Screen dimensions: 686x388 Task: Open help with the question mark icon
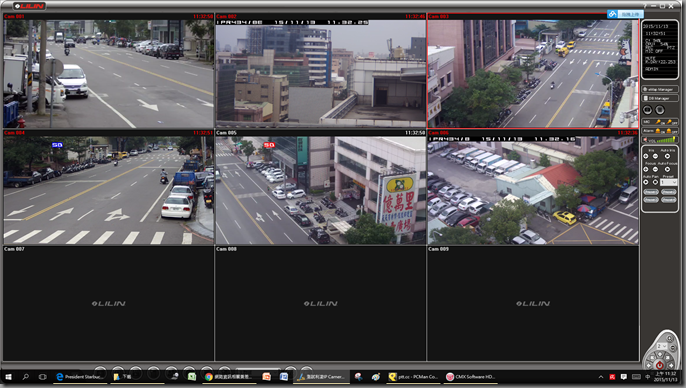645,6
